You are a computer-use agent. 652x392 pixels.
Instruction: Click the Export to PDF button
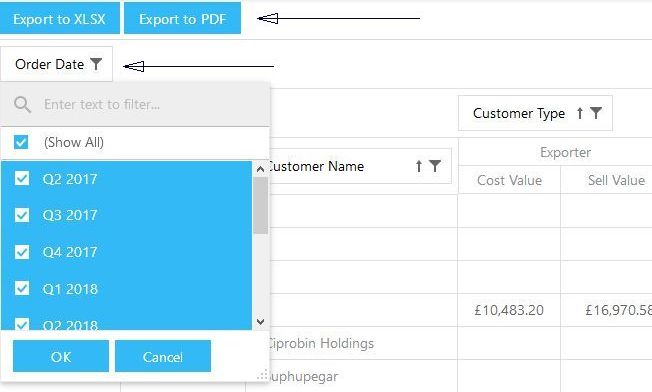[183, 18]
